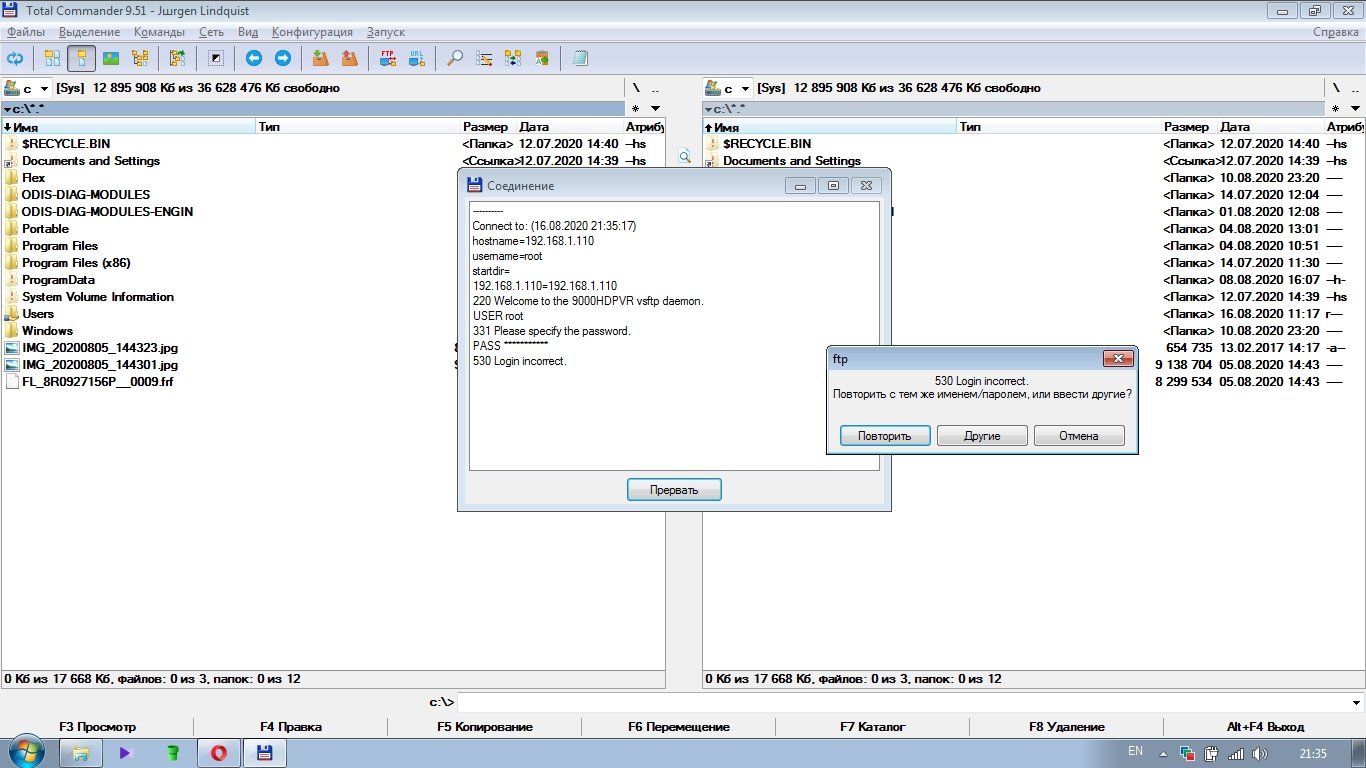This screenshot has height=768, width=1366.
Task: Open Windows Start button
Action: tap(24, 752)
